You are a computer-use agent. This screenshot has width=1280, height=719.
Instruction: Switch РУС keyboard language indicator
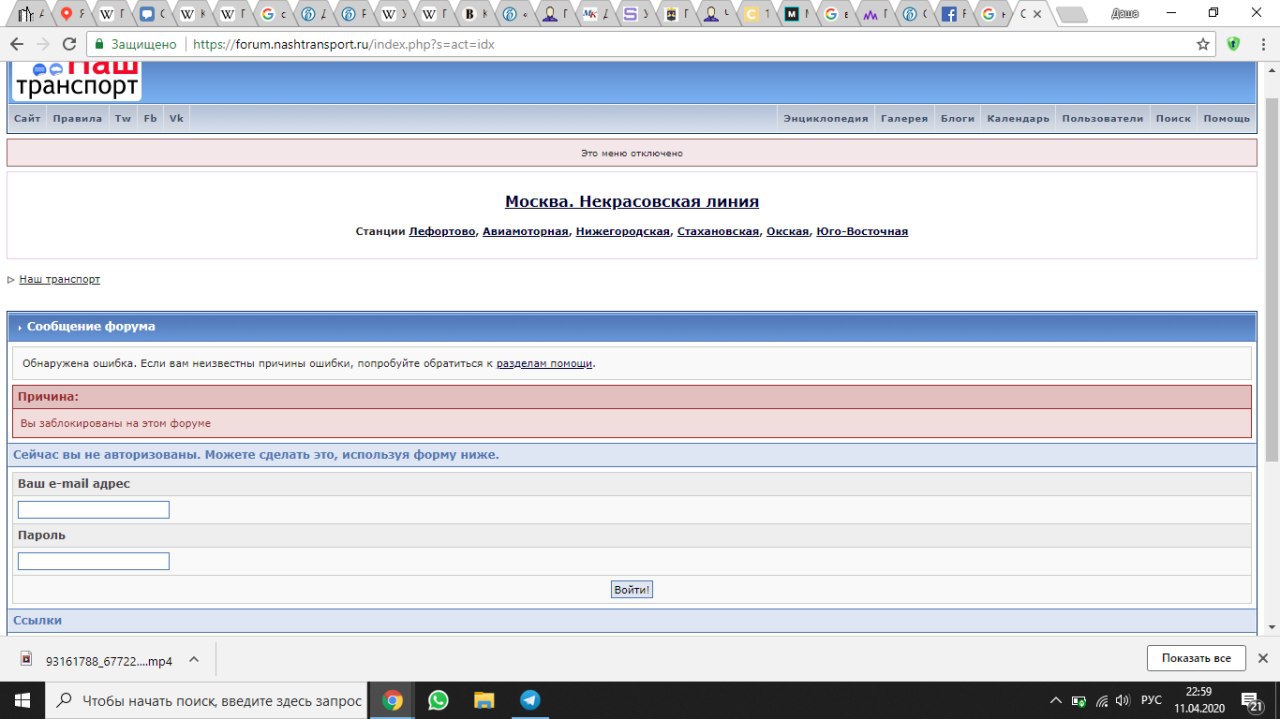pyautogui.click(x=1152, y=700)
